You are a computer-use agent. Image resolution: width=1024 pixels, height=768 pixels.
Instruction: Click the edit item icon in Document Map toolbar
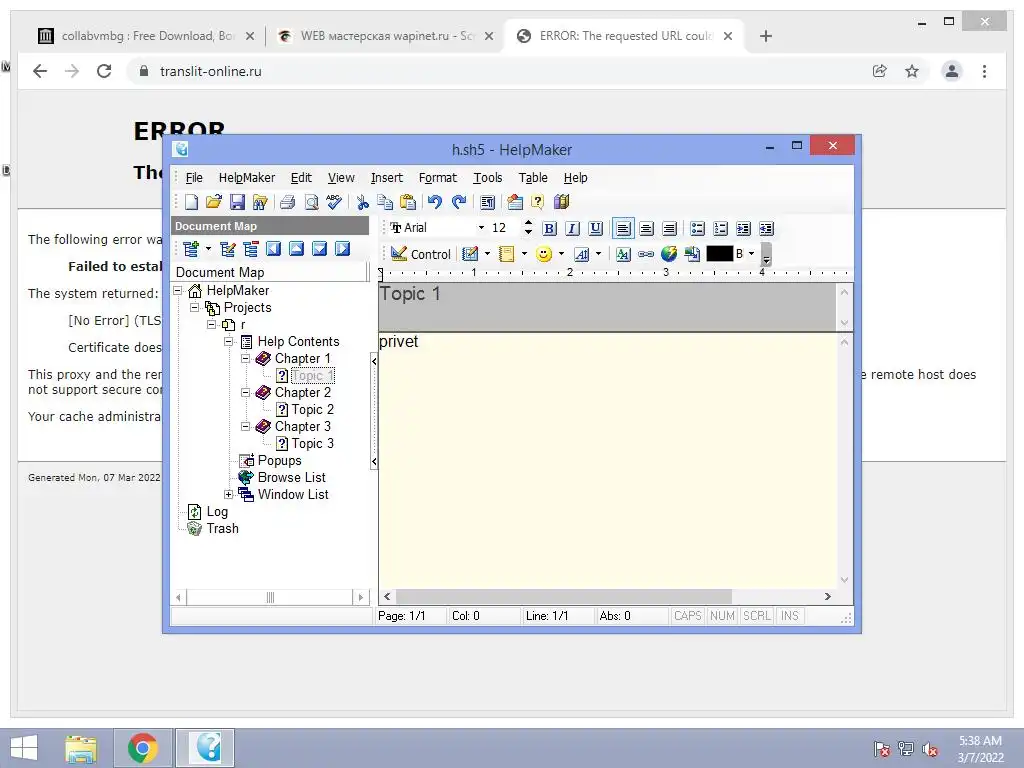pos(228,249)
